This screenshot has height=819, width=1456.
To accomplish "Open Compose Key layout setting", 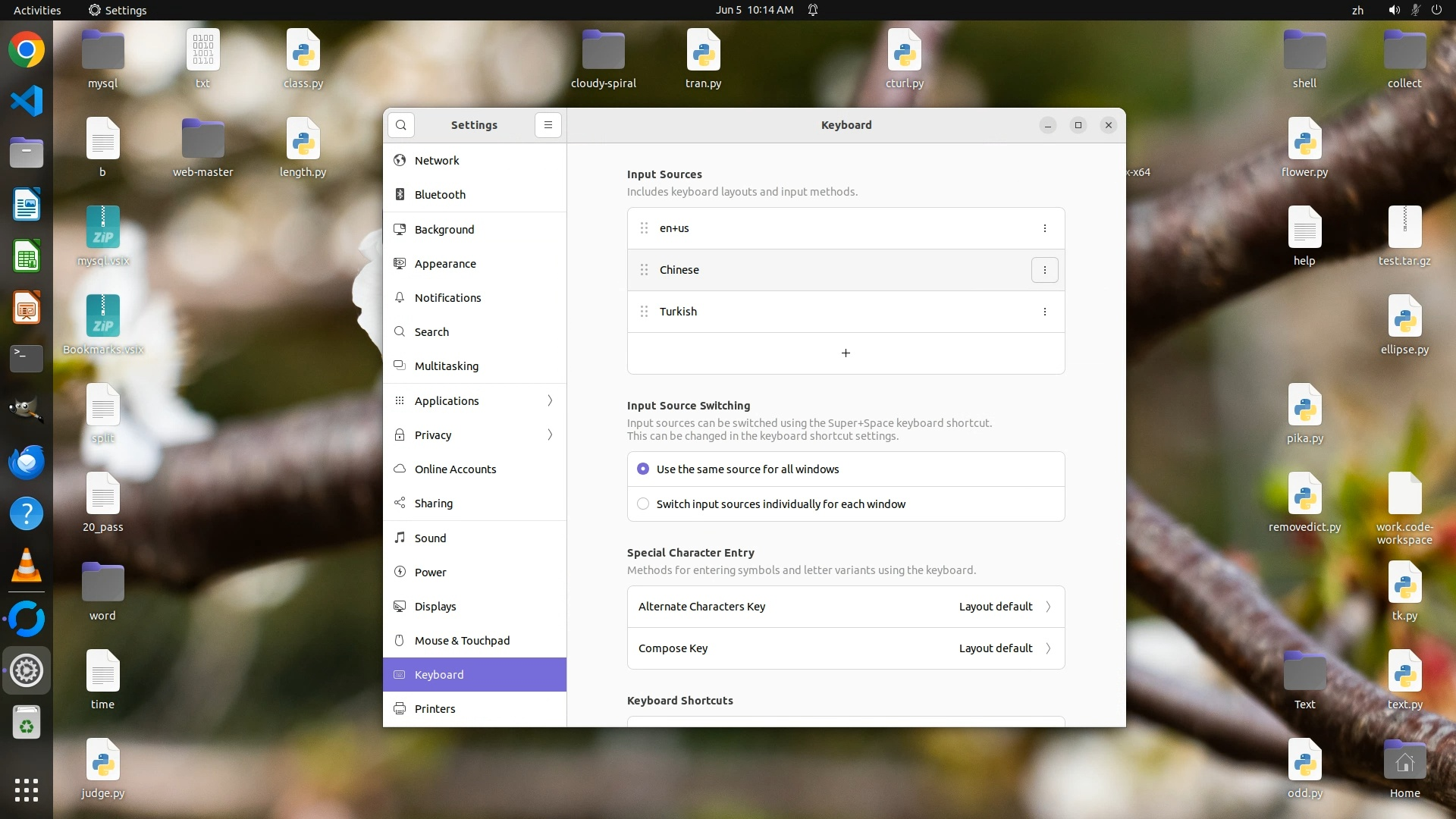I will [846, 648].
